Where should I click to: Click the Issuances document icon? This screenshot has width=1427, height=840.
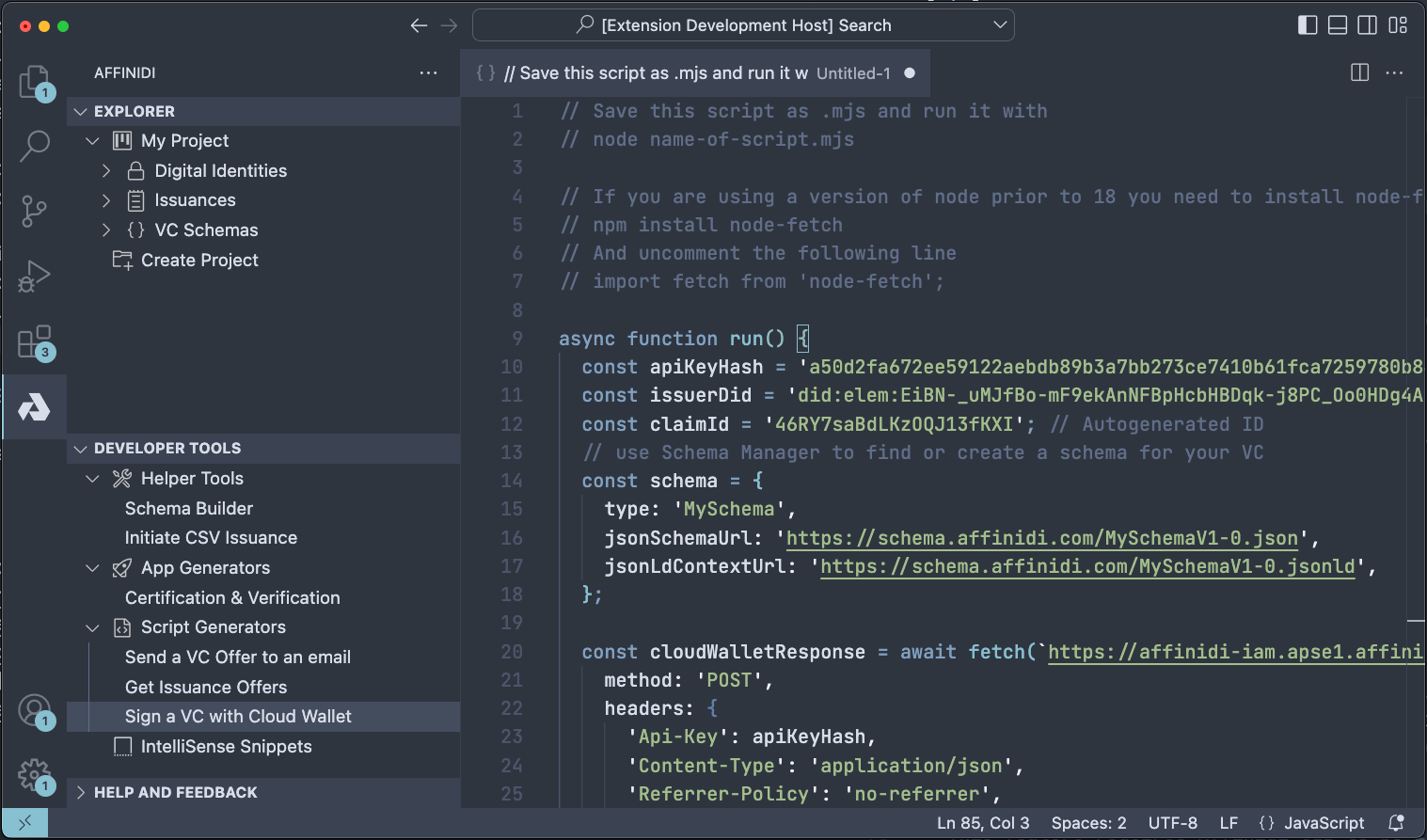pyautogui.click(x=135, y=200)
